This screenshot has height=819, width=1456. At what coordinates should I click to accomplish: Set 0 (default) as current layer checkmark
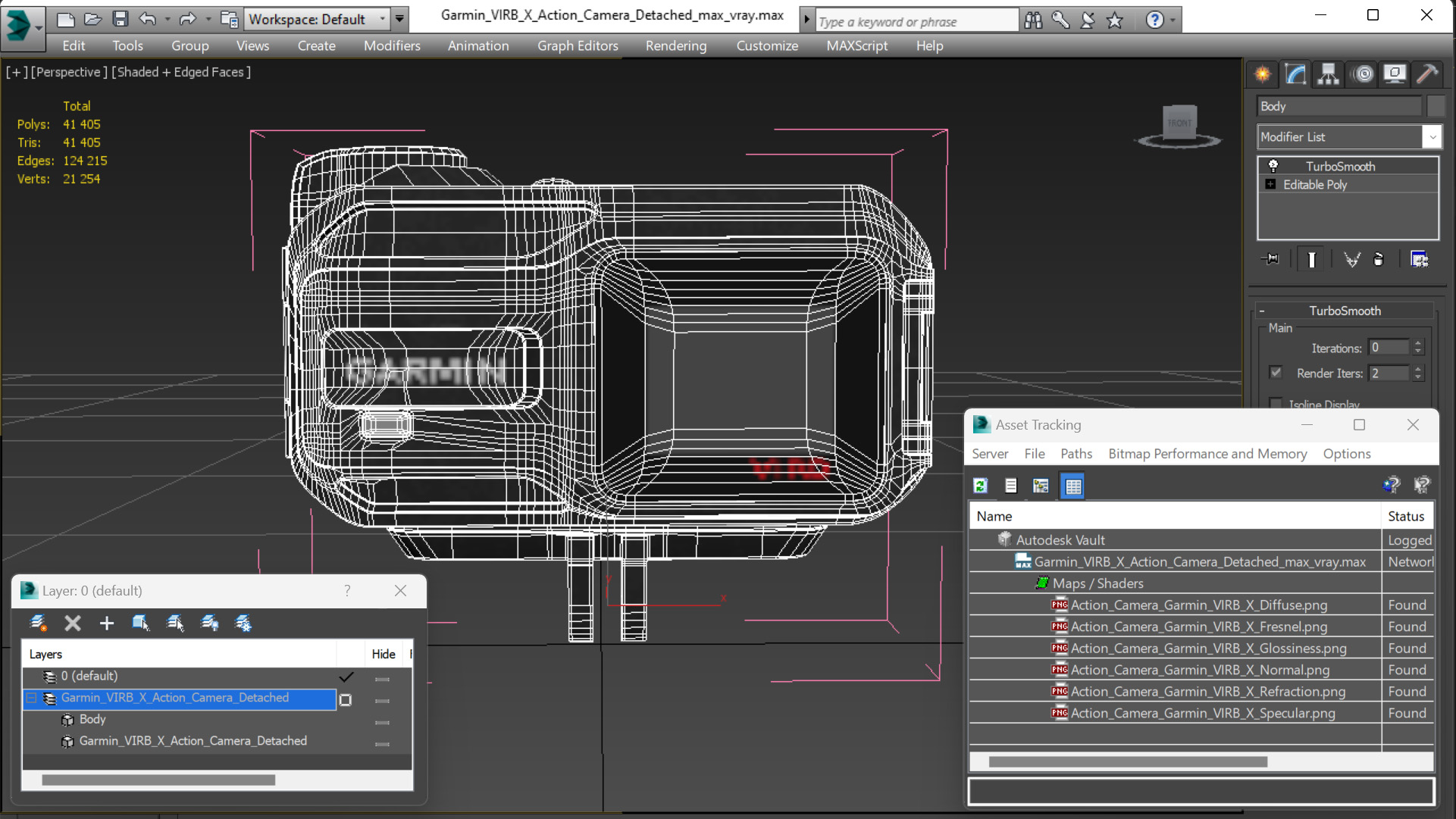coord(346,676)
